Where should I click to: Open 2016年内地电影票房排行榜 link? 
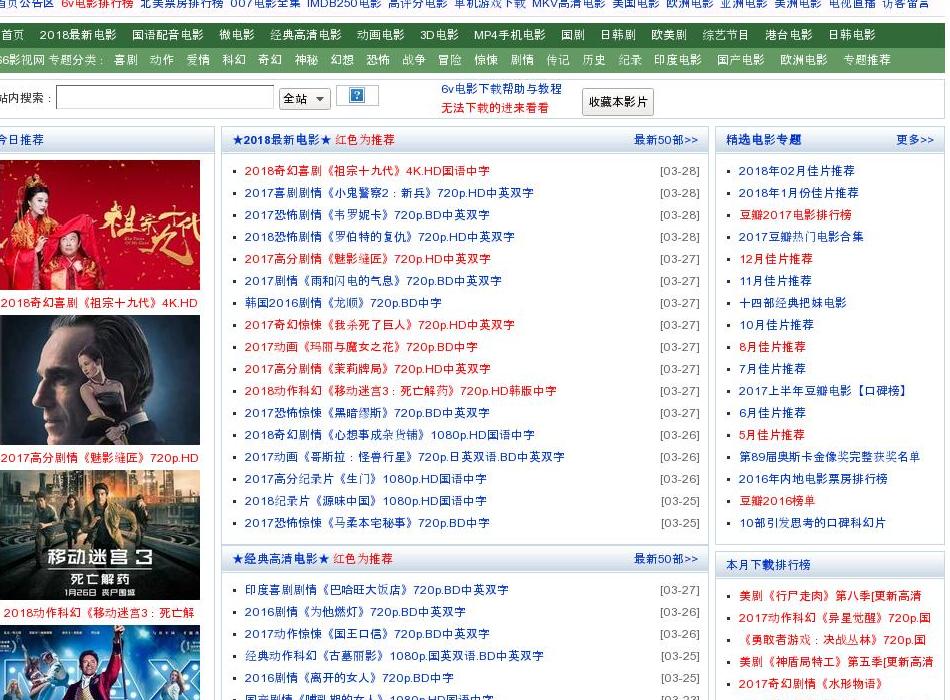click(813, 479)
